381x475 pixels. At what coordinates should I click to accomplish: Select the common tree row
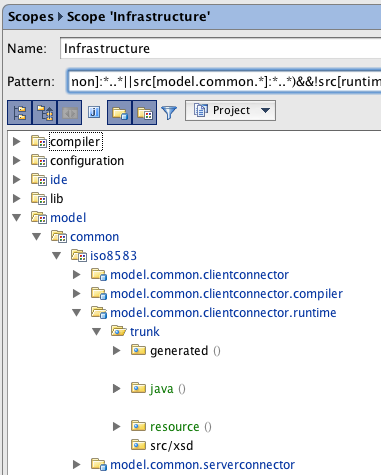click(94, 237)
